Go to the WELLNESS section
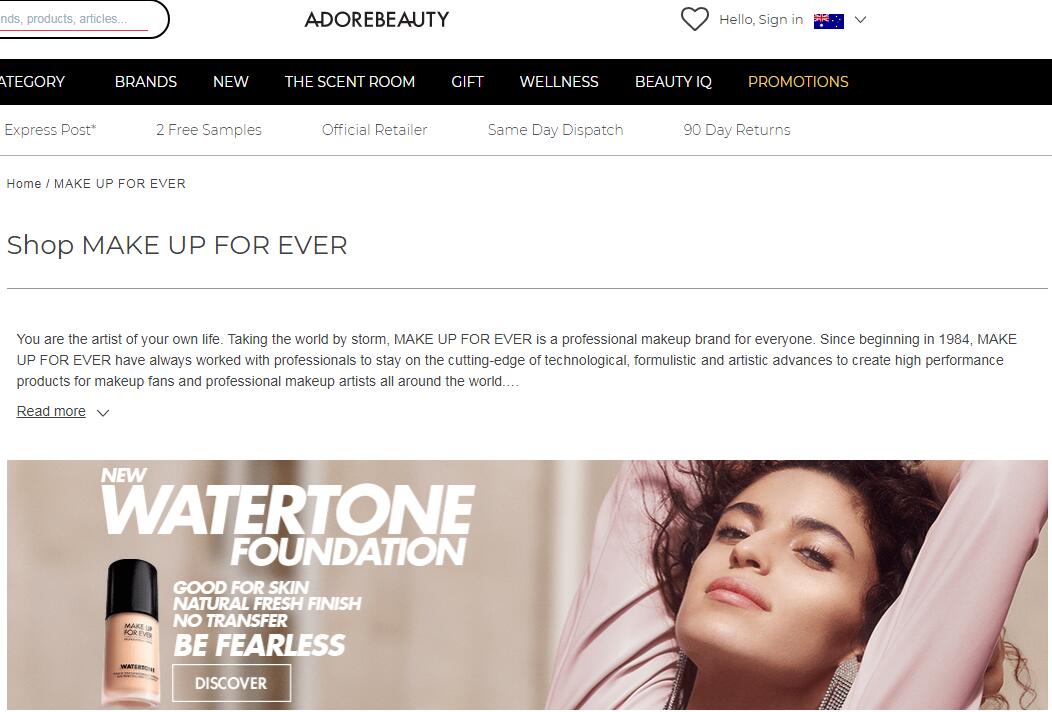Image resolution: width=1052 pixels, height=712 pixels. (559, 82)
